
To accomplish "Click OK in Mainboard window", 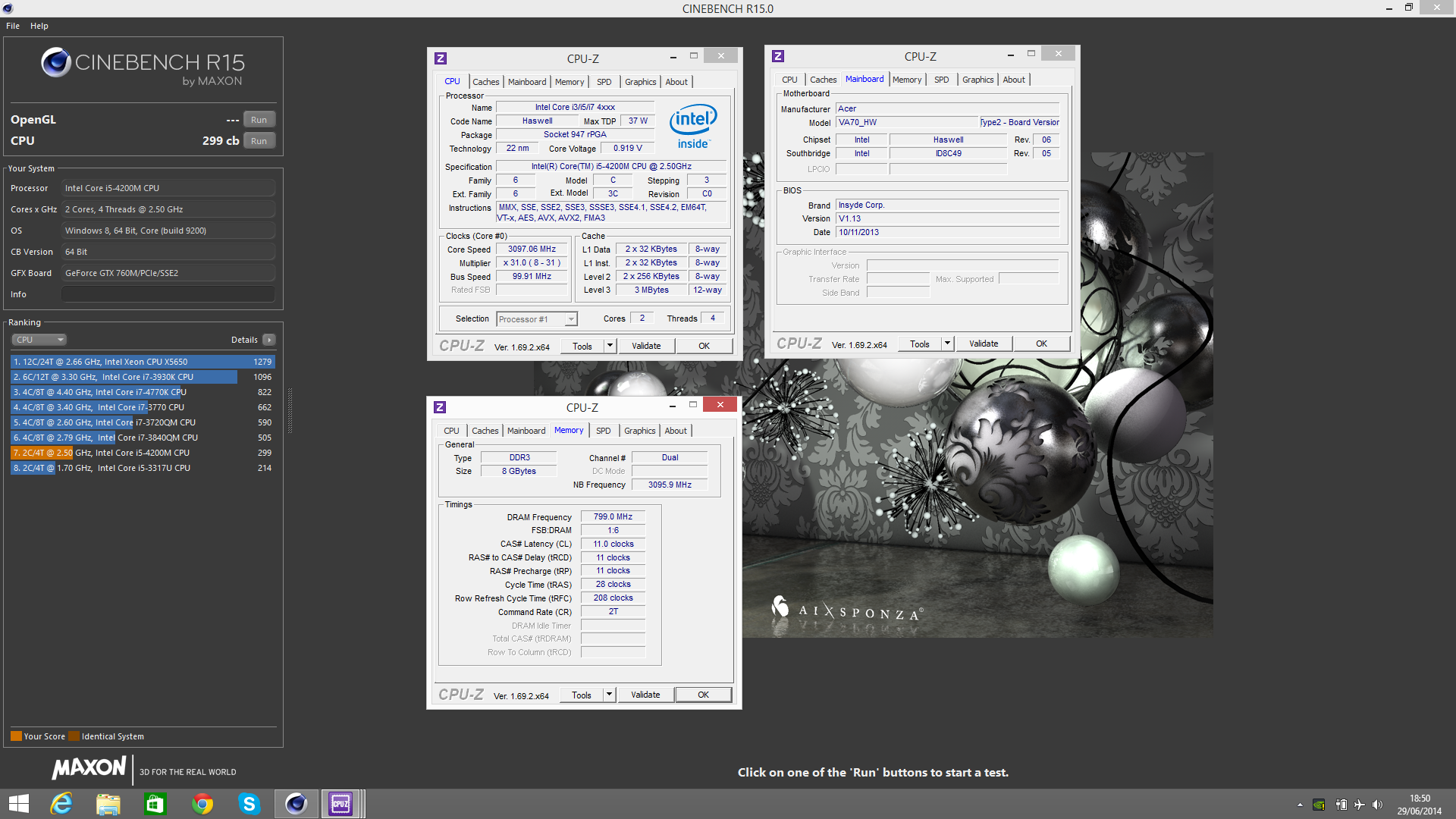I will click(x=1041, y=344).
